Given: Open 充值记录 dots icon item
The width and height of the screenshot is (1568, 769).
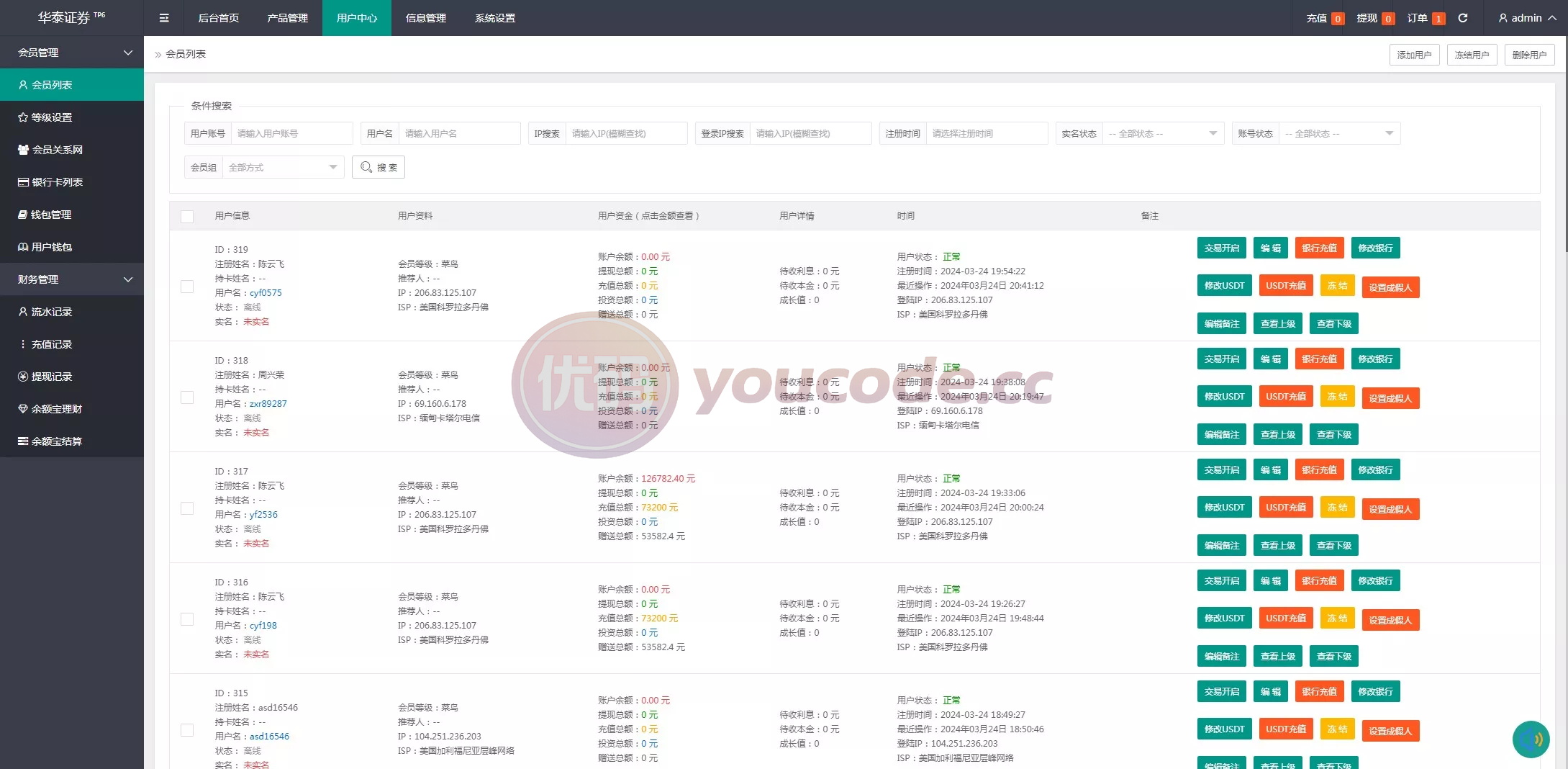Looking at the screenshot, I should pyautogui.click(x=23, y=344).
